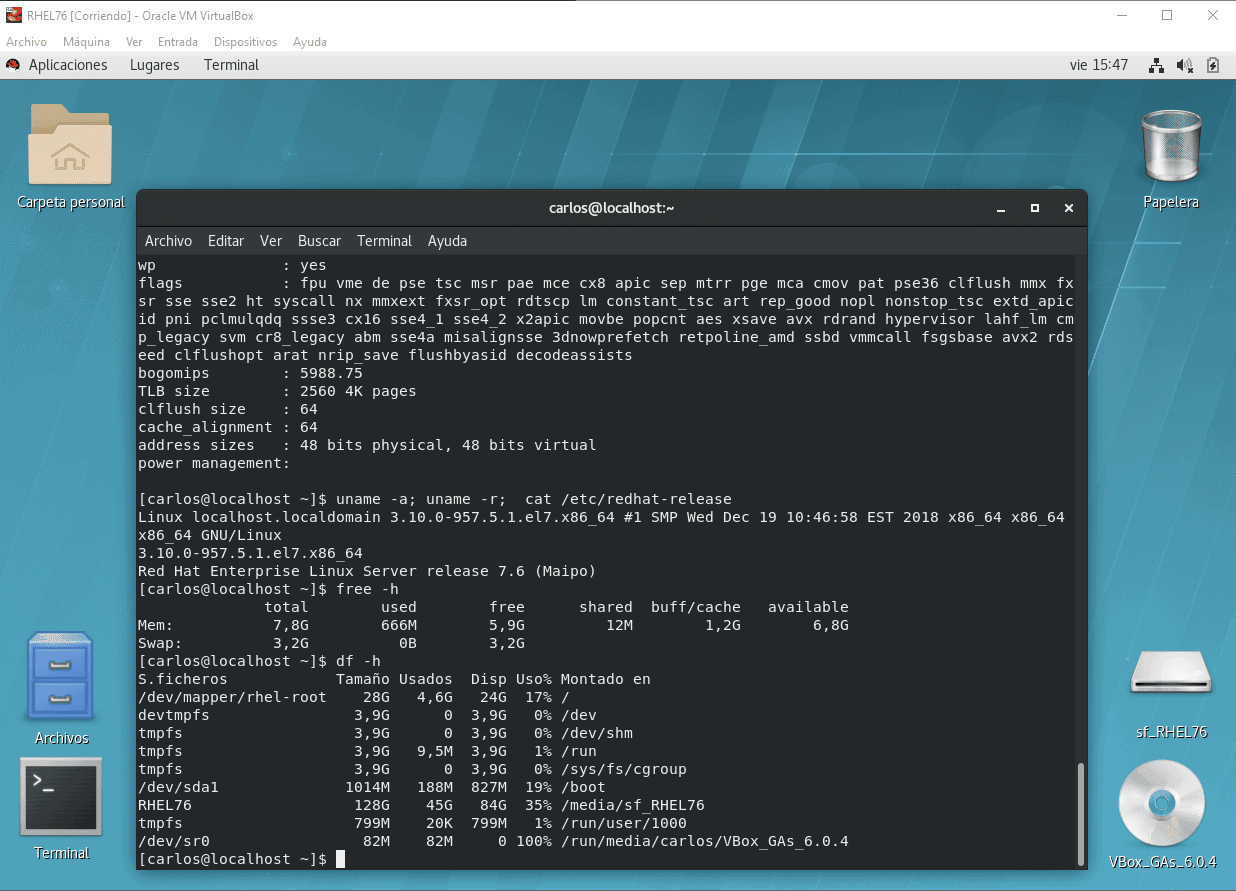Click the volume icon in the top panel

[1185, 65]
